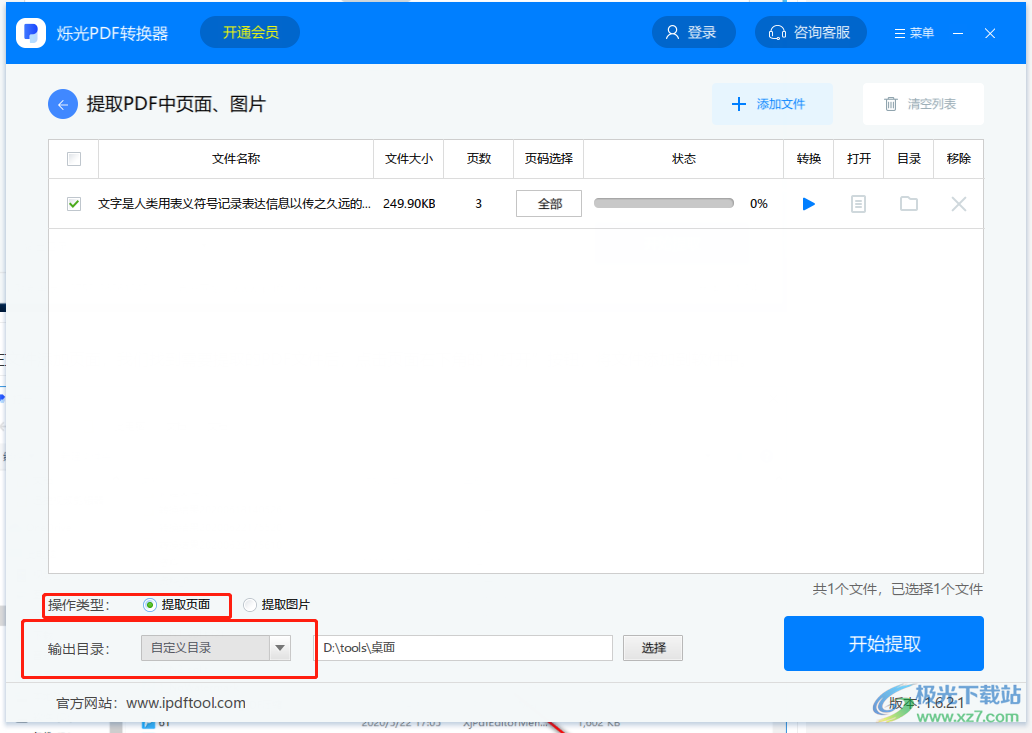
Task: Open the converted file document icon
Action: (858, 204)
